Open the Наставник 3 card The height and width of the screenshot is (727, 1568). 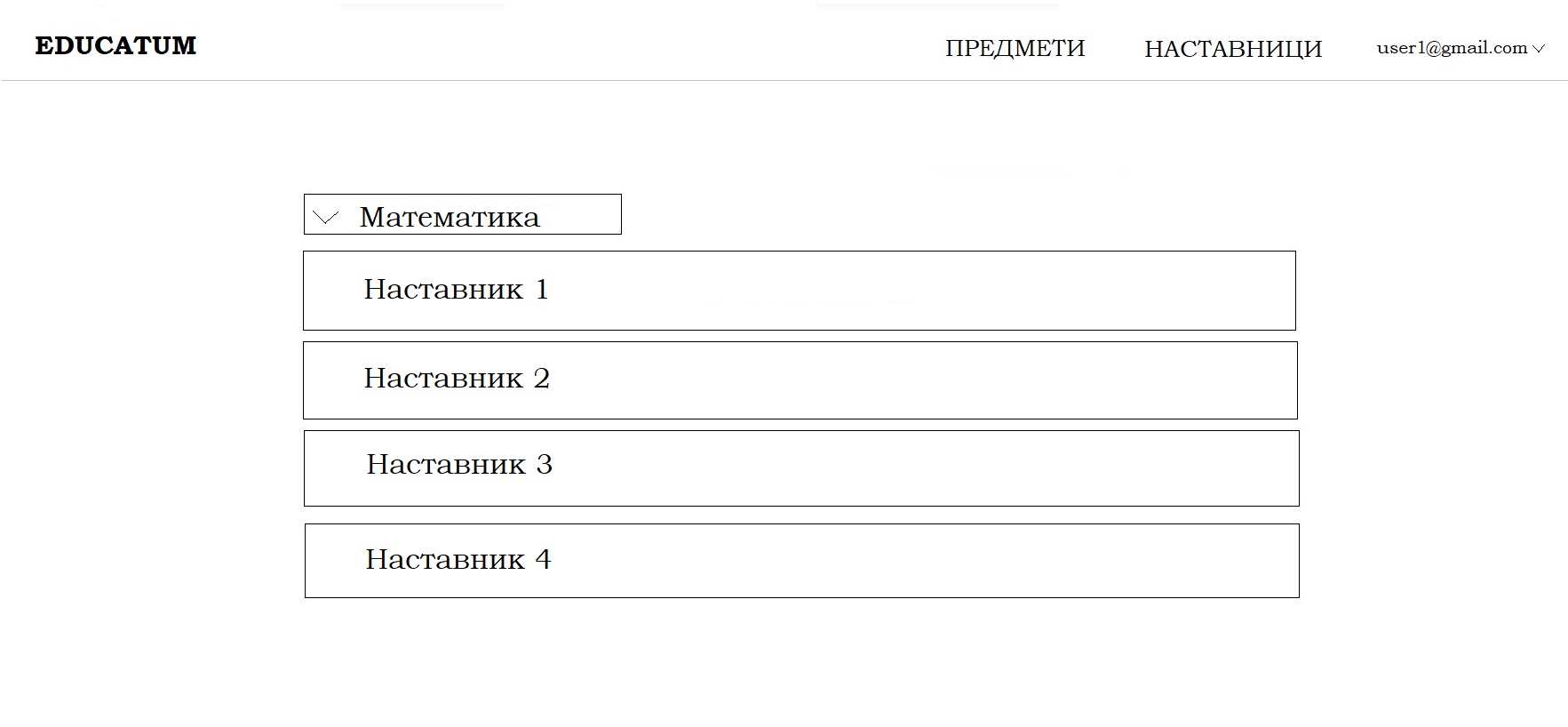800,468
